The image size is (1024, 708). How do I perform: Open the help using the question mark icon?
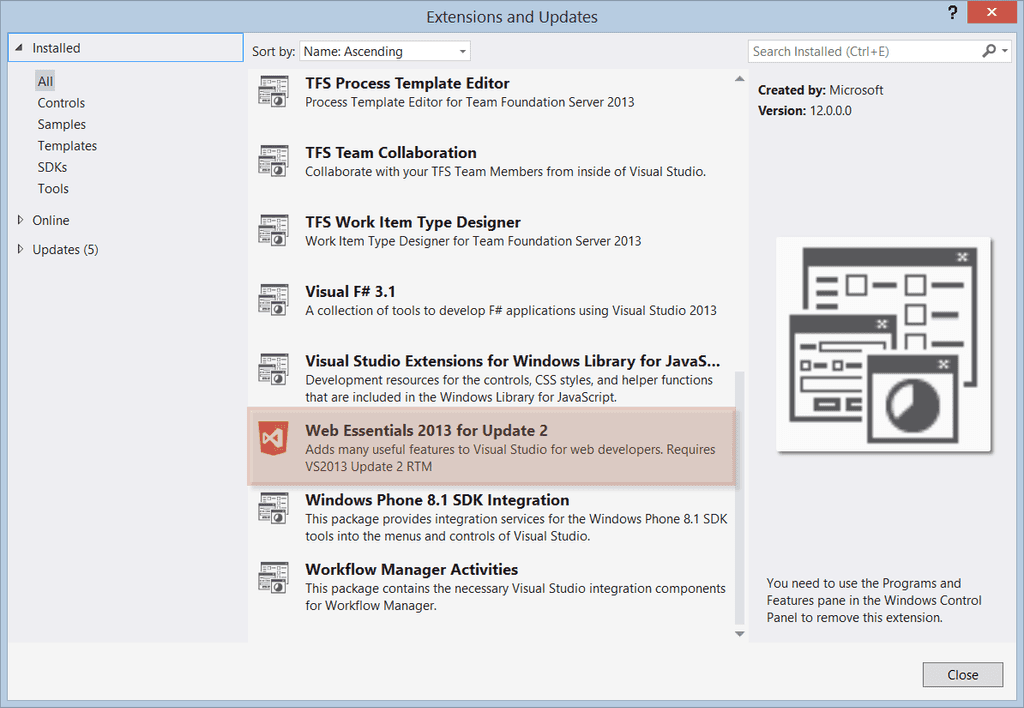[950, 13]
